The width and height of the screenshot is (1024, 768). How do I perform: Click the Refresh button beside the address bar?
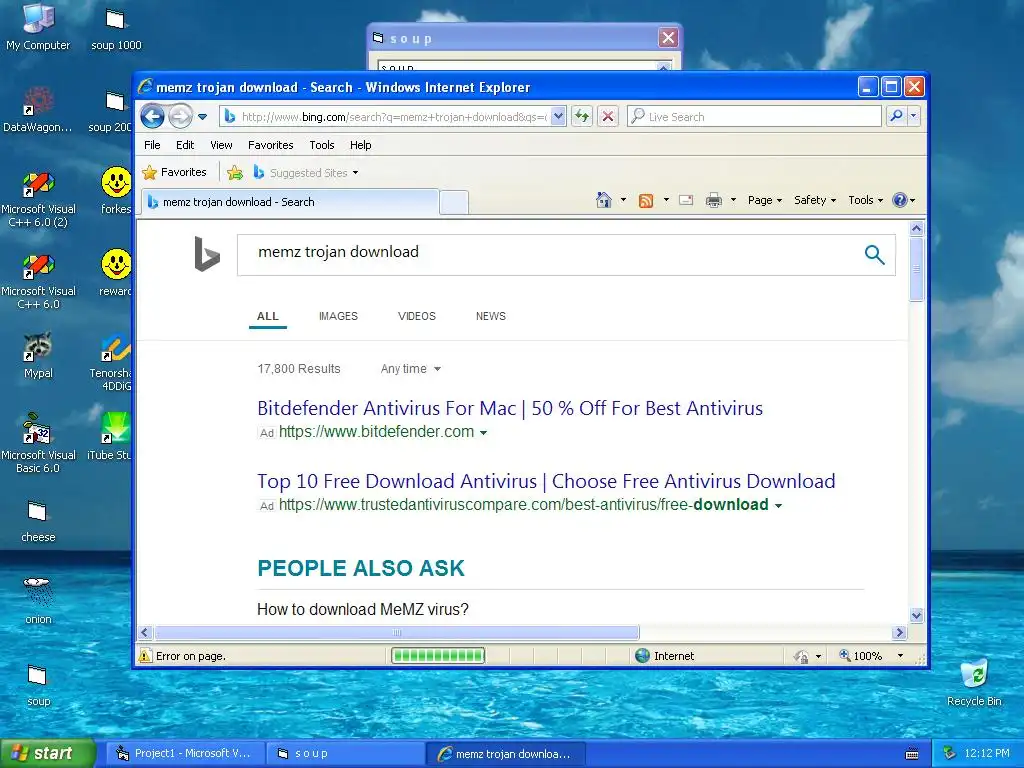pyautogui.click(x=582, y=116)
